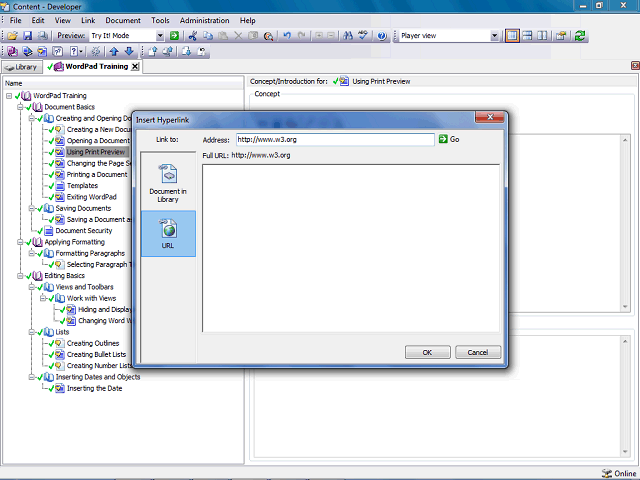Select the Printing a Document topic
The height and width of the screenshot is (480, 640).
coord(97,174)
